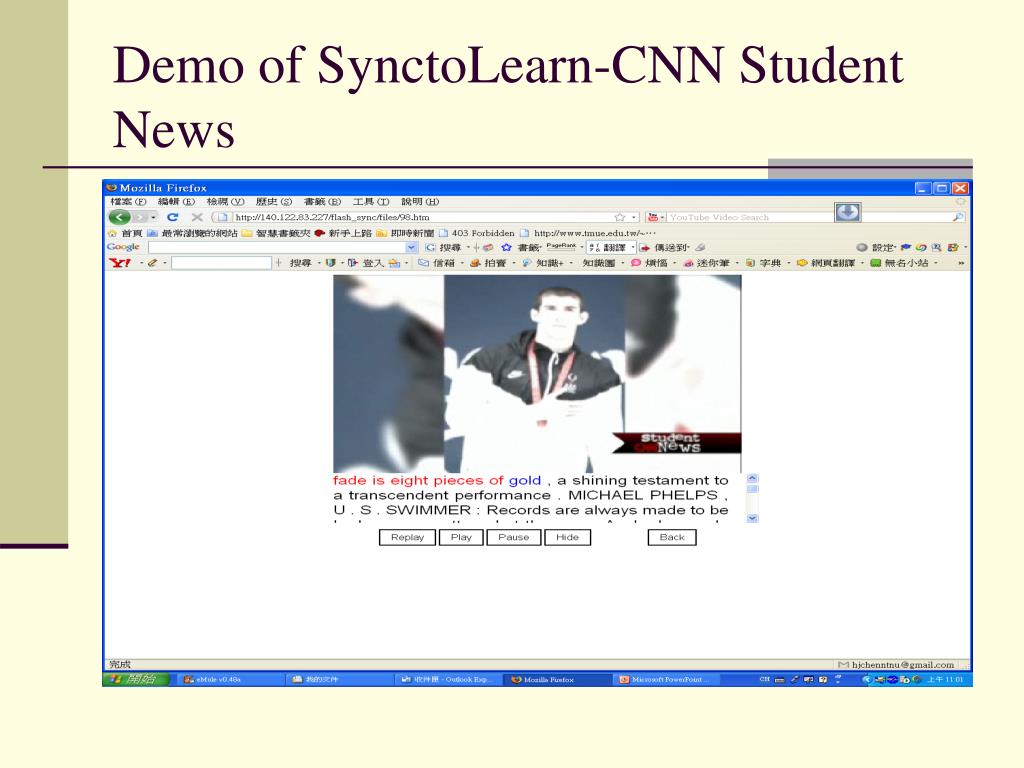
Task: Open the 知識+ toolbar button
Action: pyautogui.click(x=543, y=263)
